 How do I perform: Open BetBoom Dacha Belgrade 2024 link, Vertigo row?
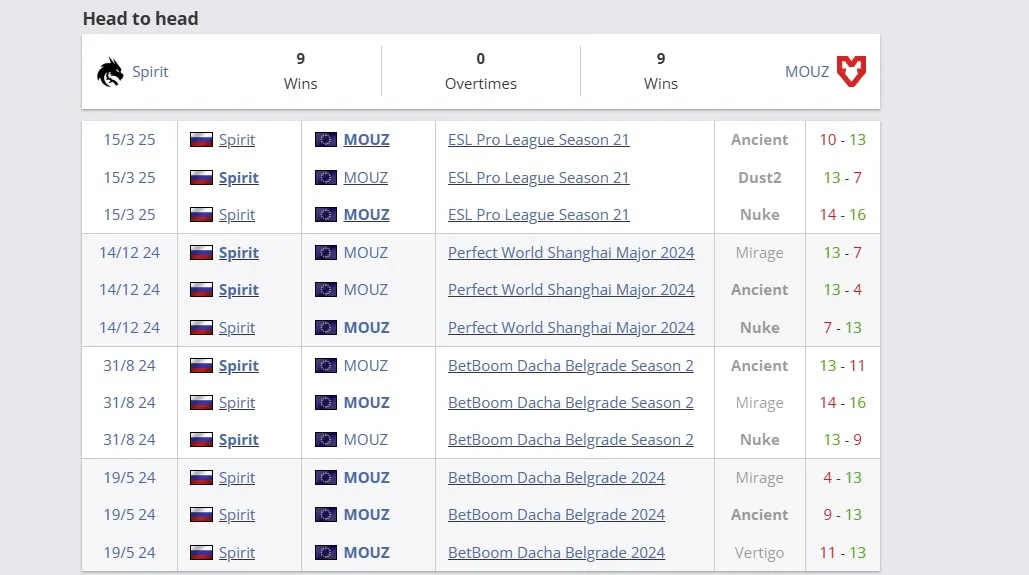coord(556,553)
